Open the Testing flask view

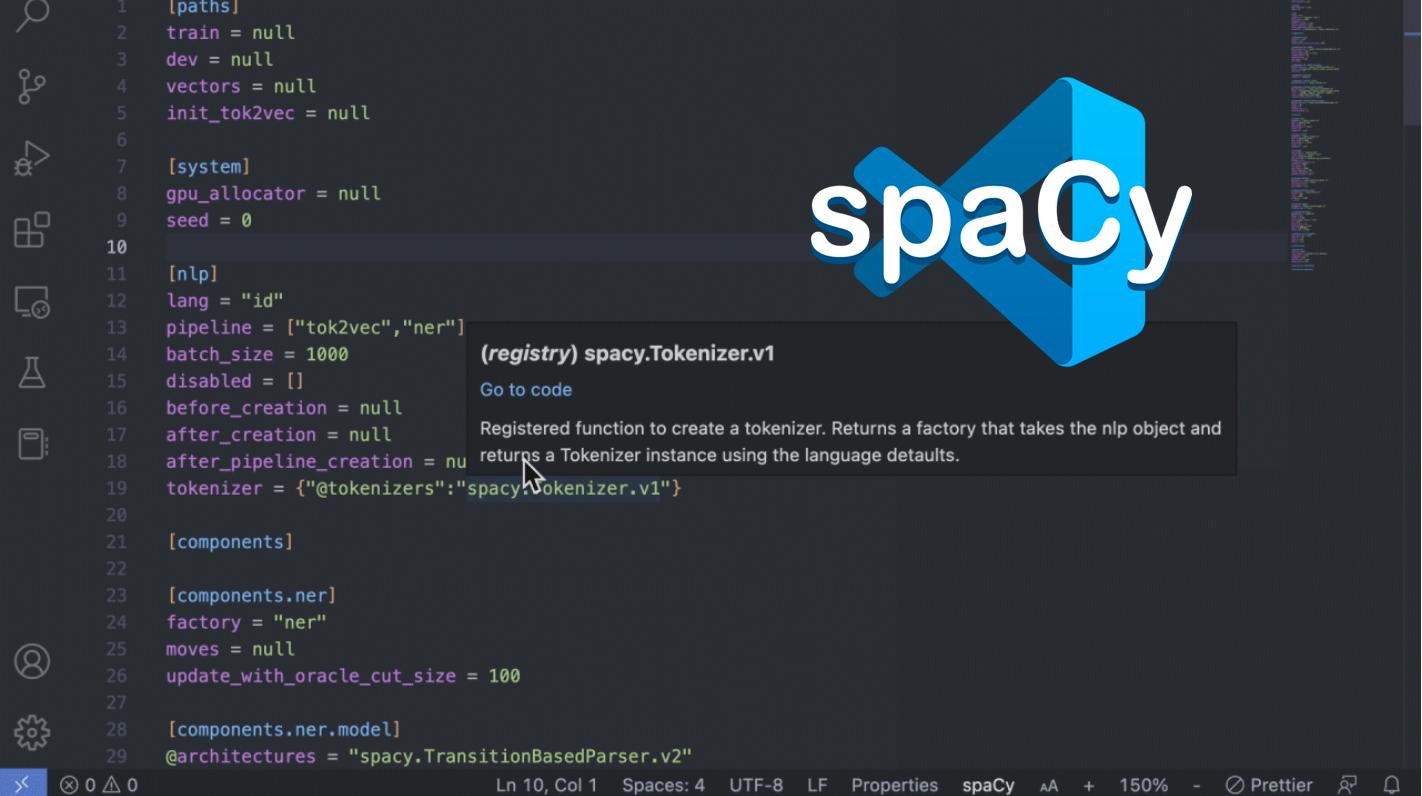32,373
